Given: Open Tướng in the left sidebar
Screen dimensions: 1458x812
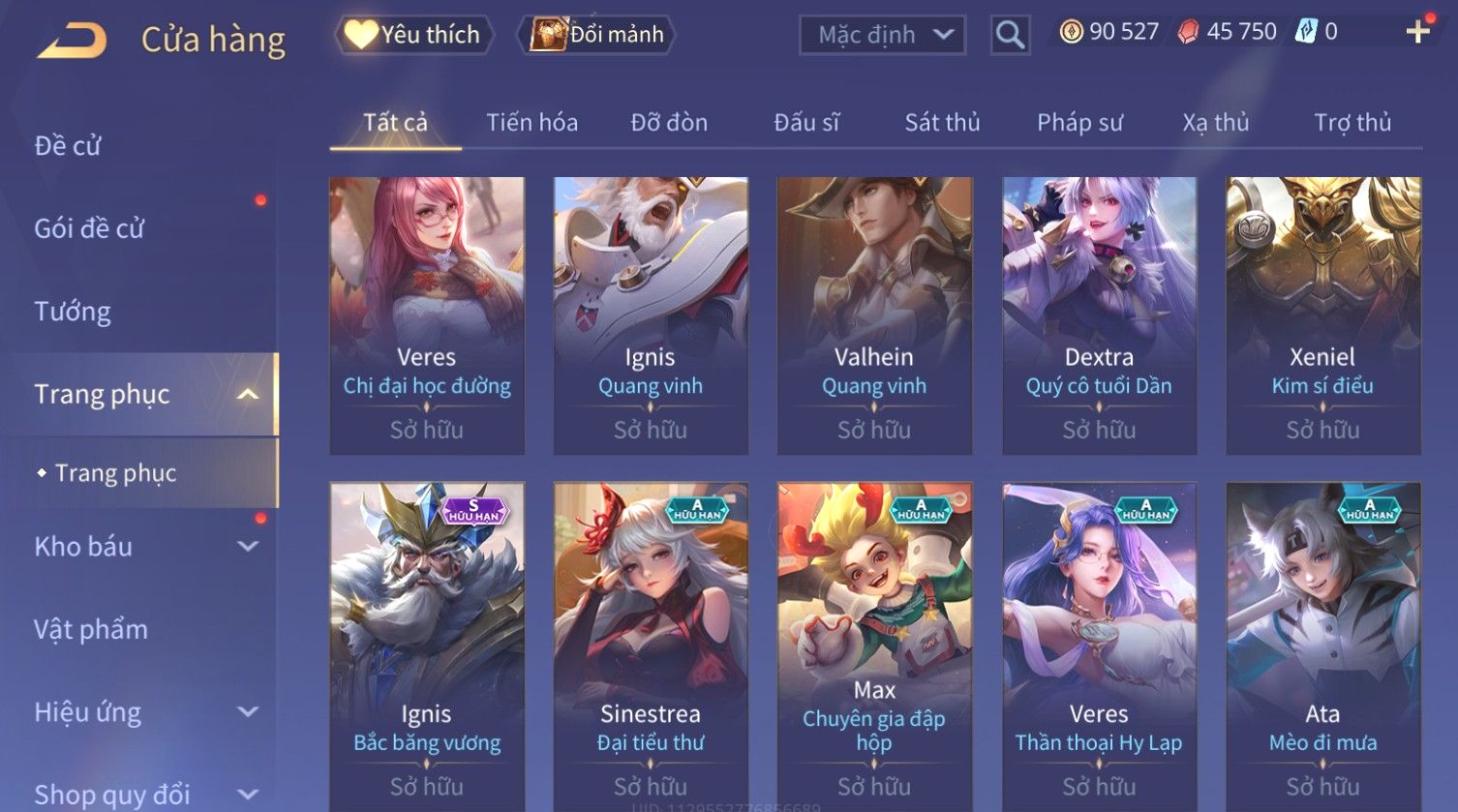Looking at the screenshot, I should pyautogui.click(x=73, y=312).
